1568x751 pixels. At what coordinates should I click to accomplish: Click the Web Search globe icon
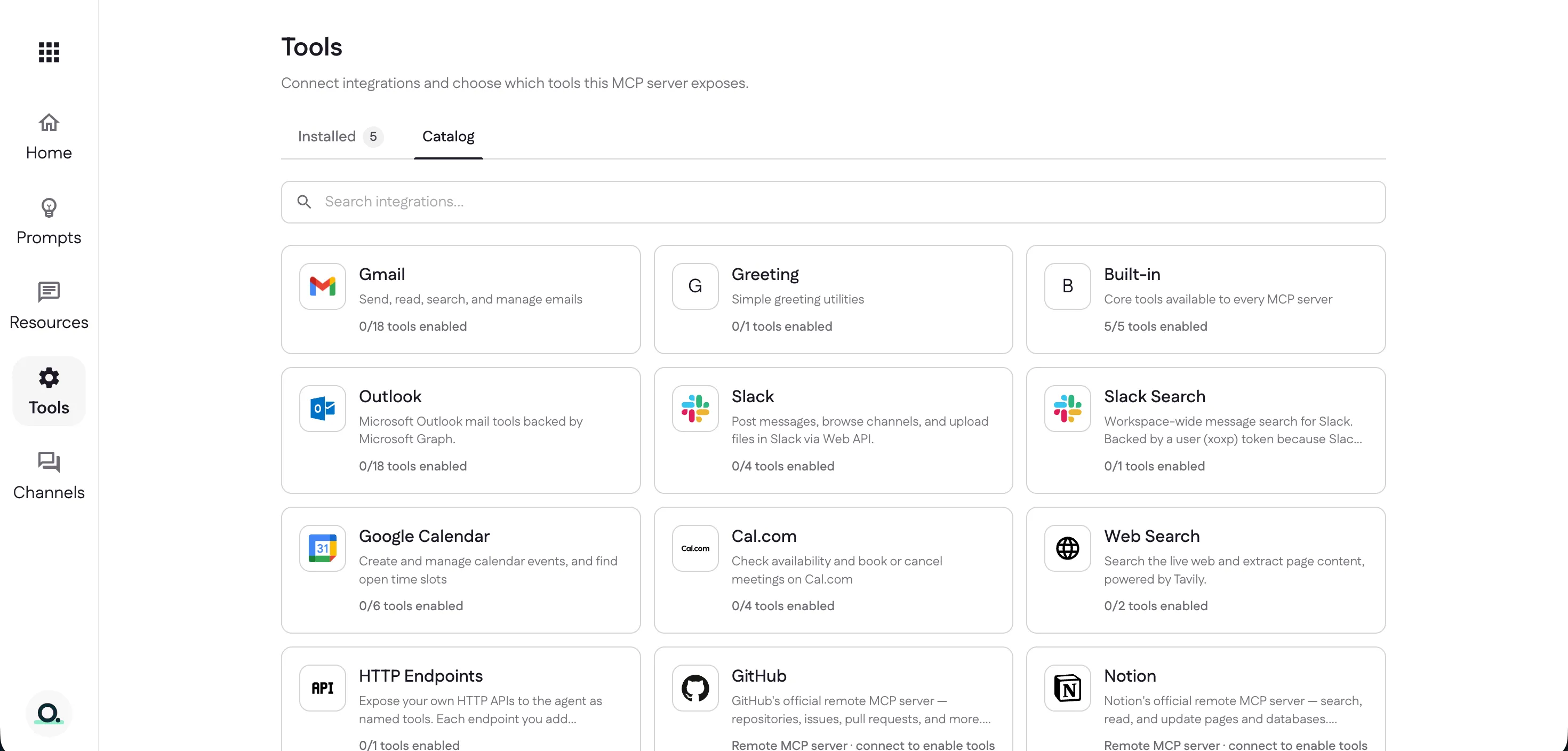1068,548
